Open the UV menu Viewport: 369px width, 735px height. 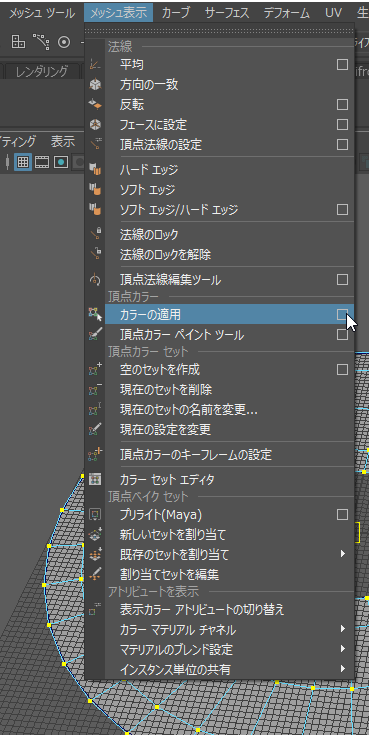(333, 13)
